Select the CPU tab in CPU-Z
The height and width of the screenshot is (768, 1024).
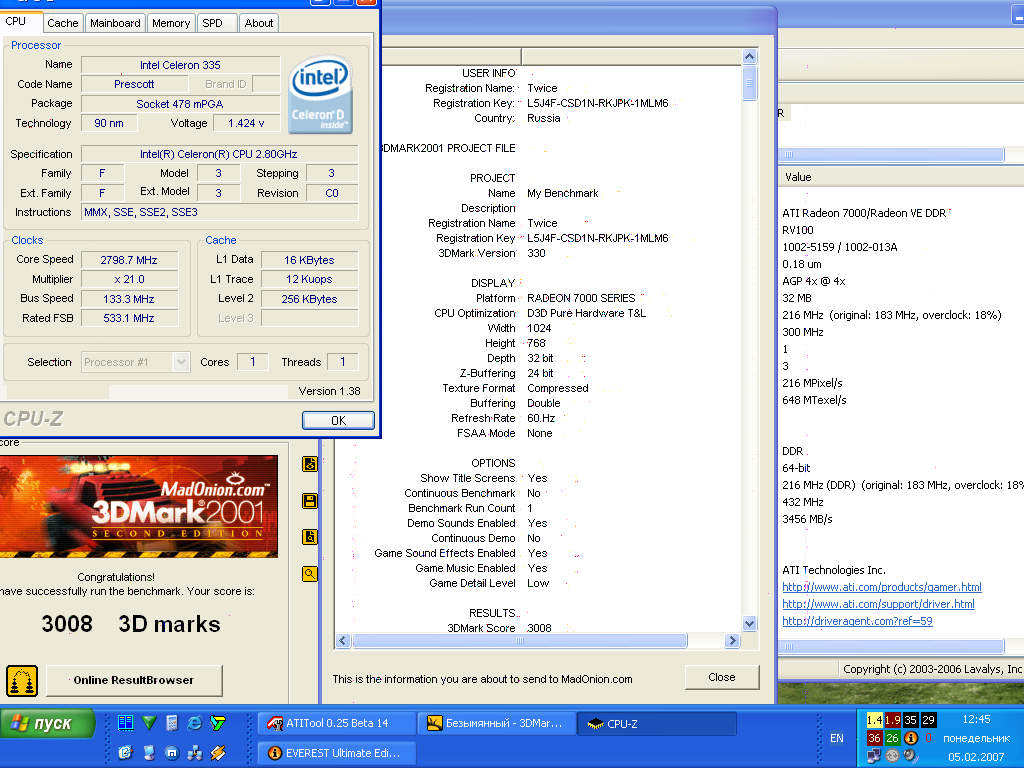tap(21, 22)
